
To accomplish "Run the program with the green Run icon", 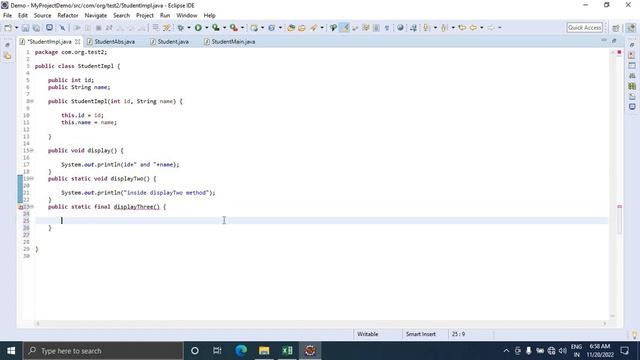I will click(198, 28).
